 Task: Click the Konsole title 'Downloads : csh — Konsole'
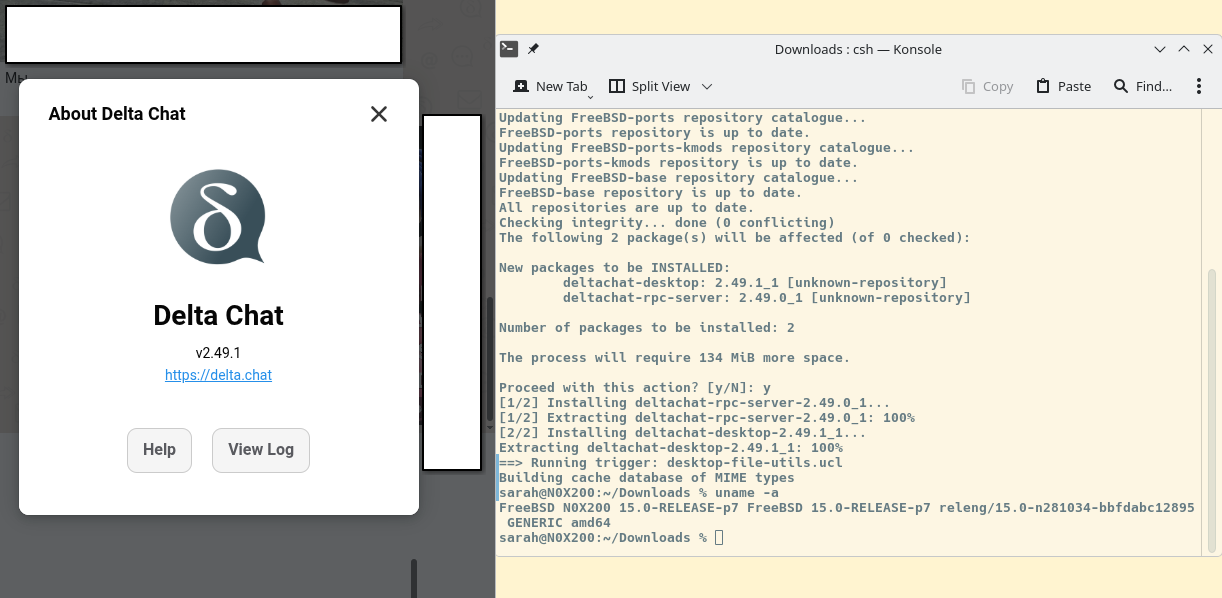[858, 49]
